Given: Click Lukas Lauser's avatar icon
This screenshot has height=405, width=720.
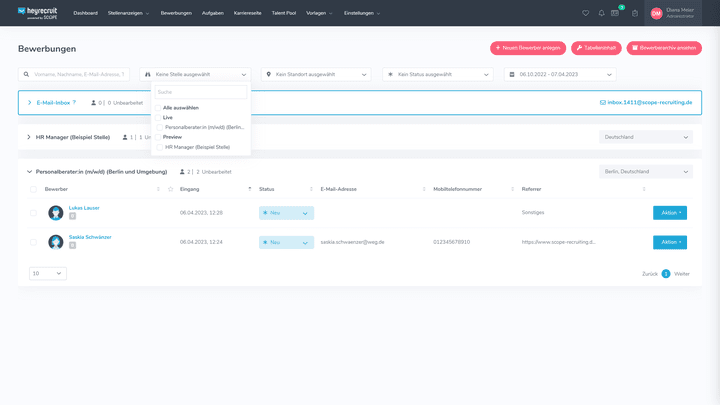Looking at the screenshot, I should 56,212.
